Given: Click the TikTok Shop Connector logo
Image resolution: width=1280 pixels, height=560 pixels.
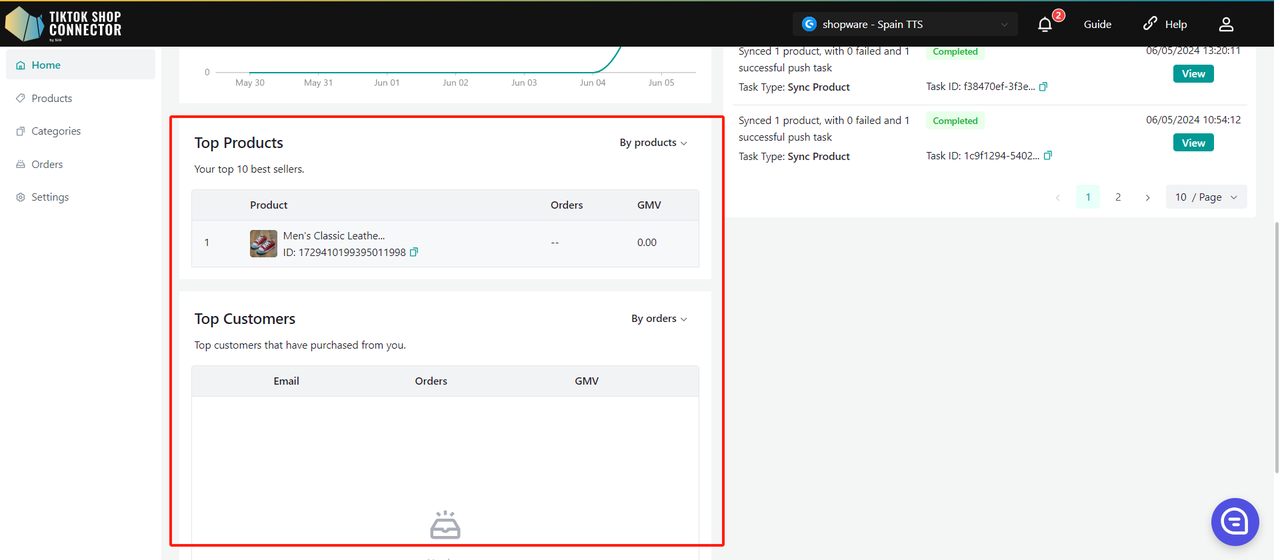Looking at the screenshot, I should coord(64,23).
